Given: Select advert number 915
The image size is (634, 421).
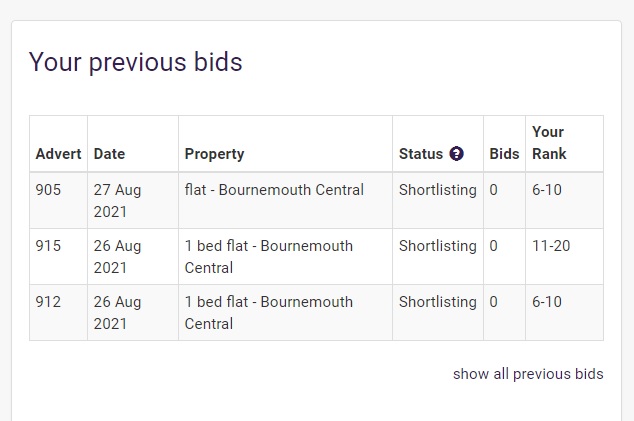Looking at the screenshot, I should (48, 246).
